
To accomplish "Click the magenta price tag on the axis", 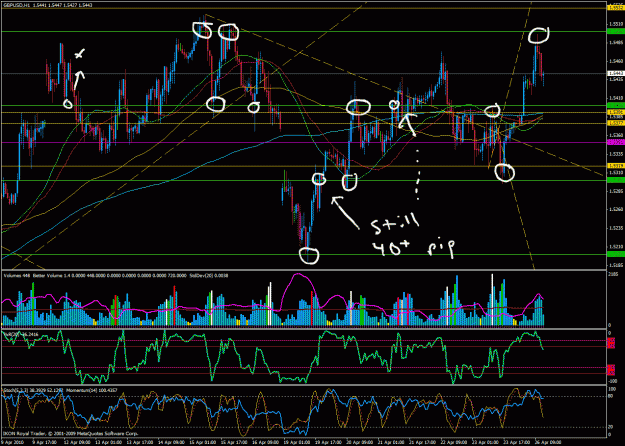I will pyautogui.click(x=615, y=142).
